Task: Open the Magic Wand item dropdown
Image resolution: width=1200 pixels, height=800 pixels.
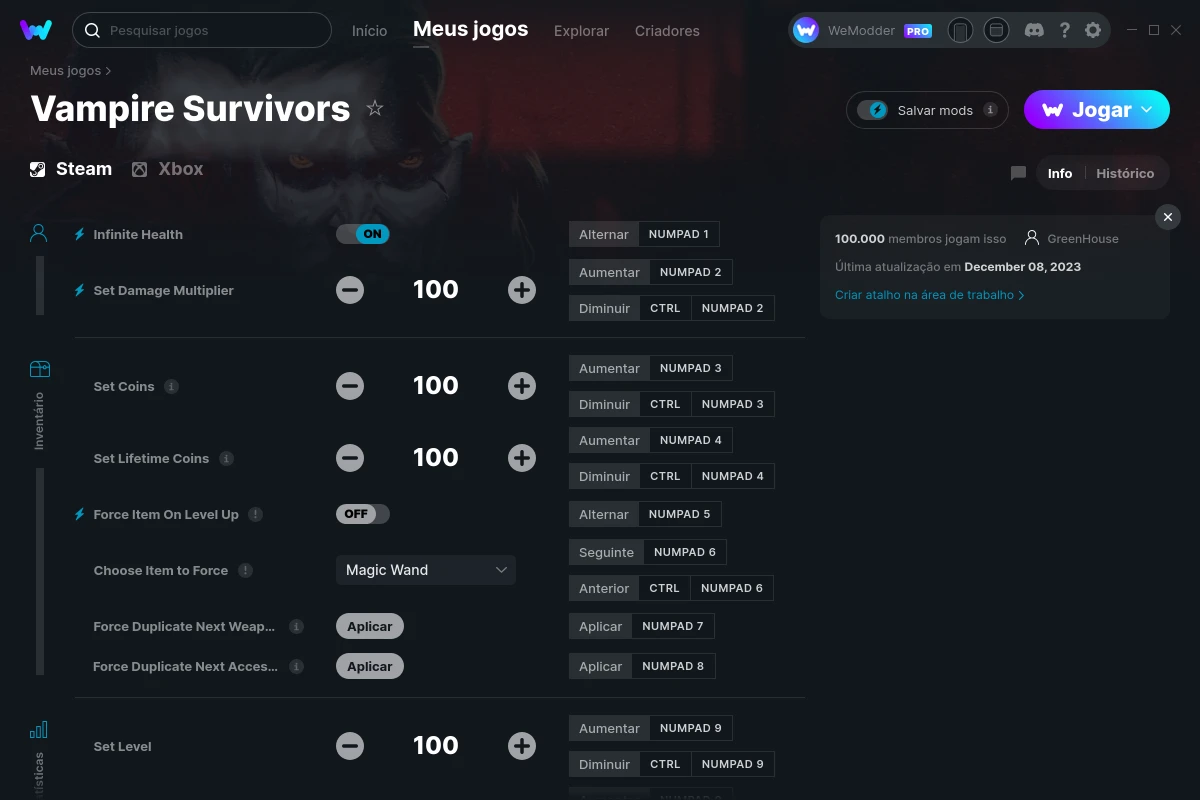Action: click(426, 570)
